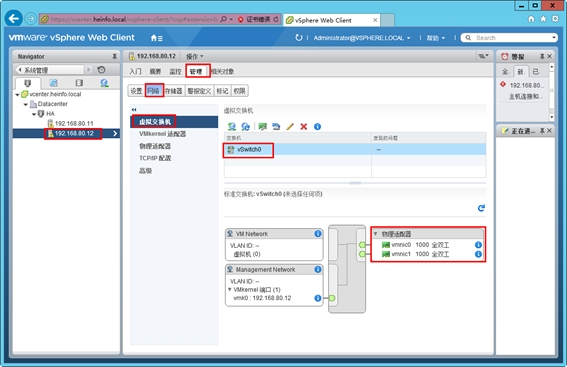Click the browser back arrow button
The image size is (567, 367).
[14, 18]
